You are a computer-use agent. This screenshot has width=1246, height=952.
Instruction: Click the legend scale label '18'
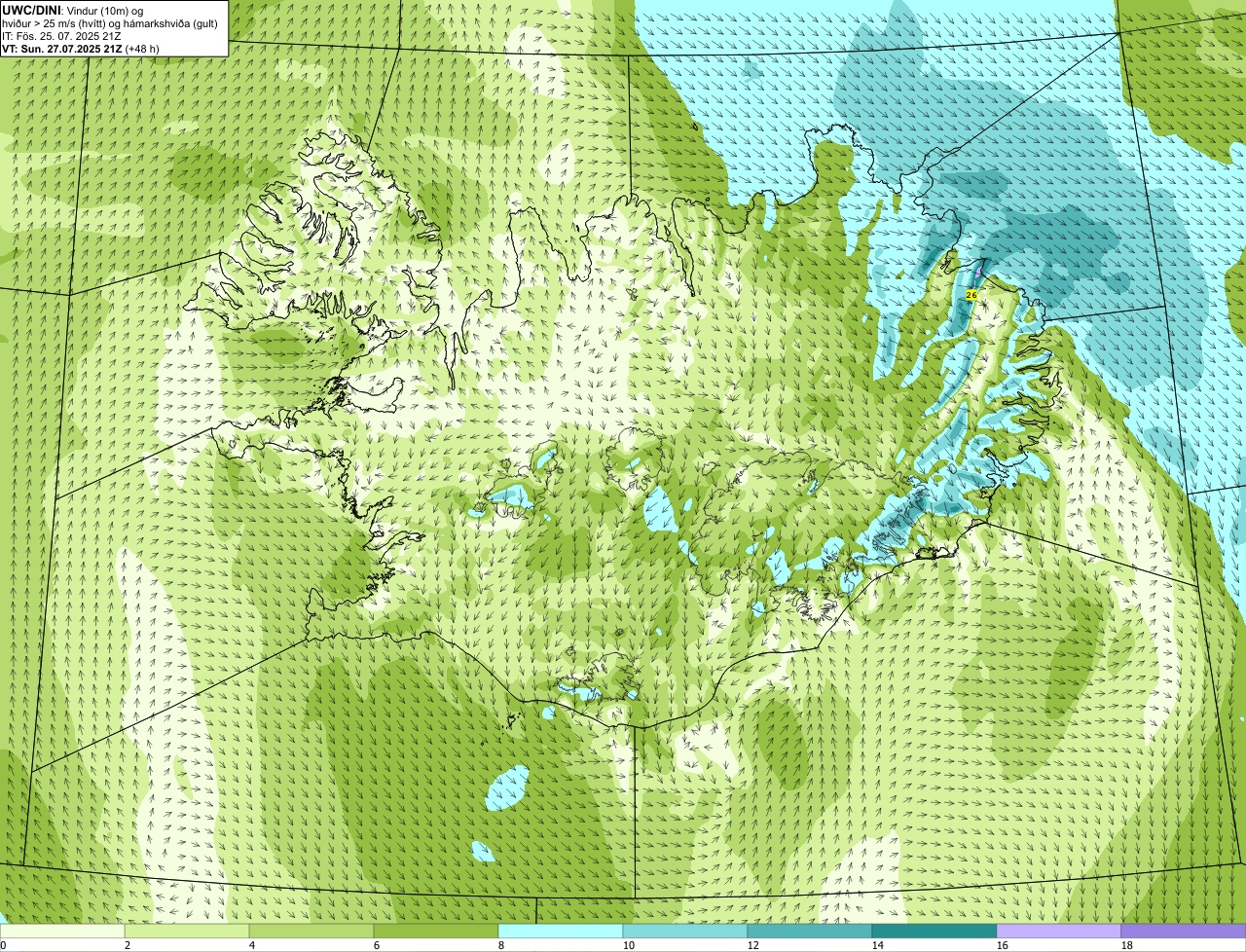(1127, 945)
